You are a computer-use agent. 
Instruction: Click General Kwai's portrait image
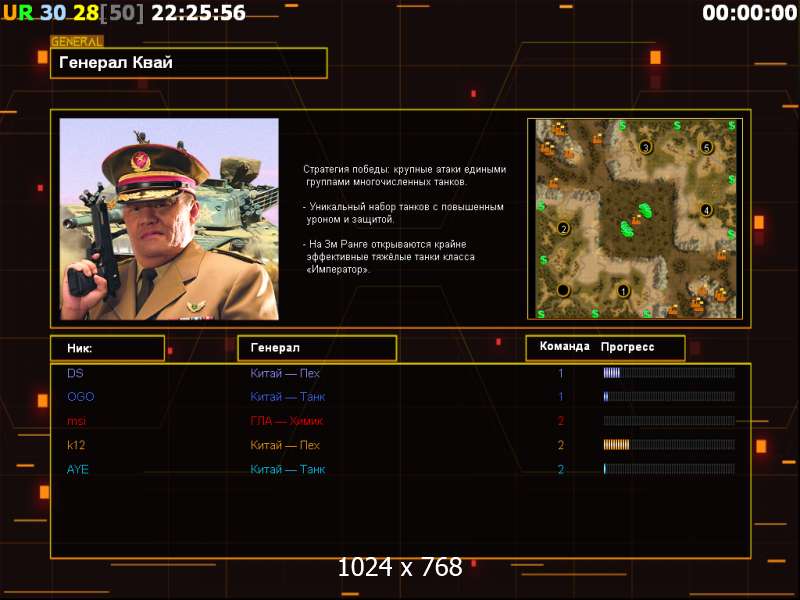click(x=169, y=219)
